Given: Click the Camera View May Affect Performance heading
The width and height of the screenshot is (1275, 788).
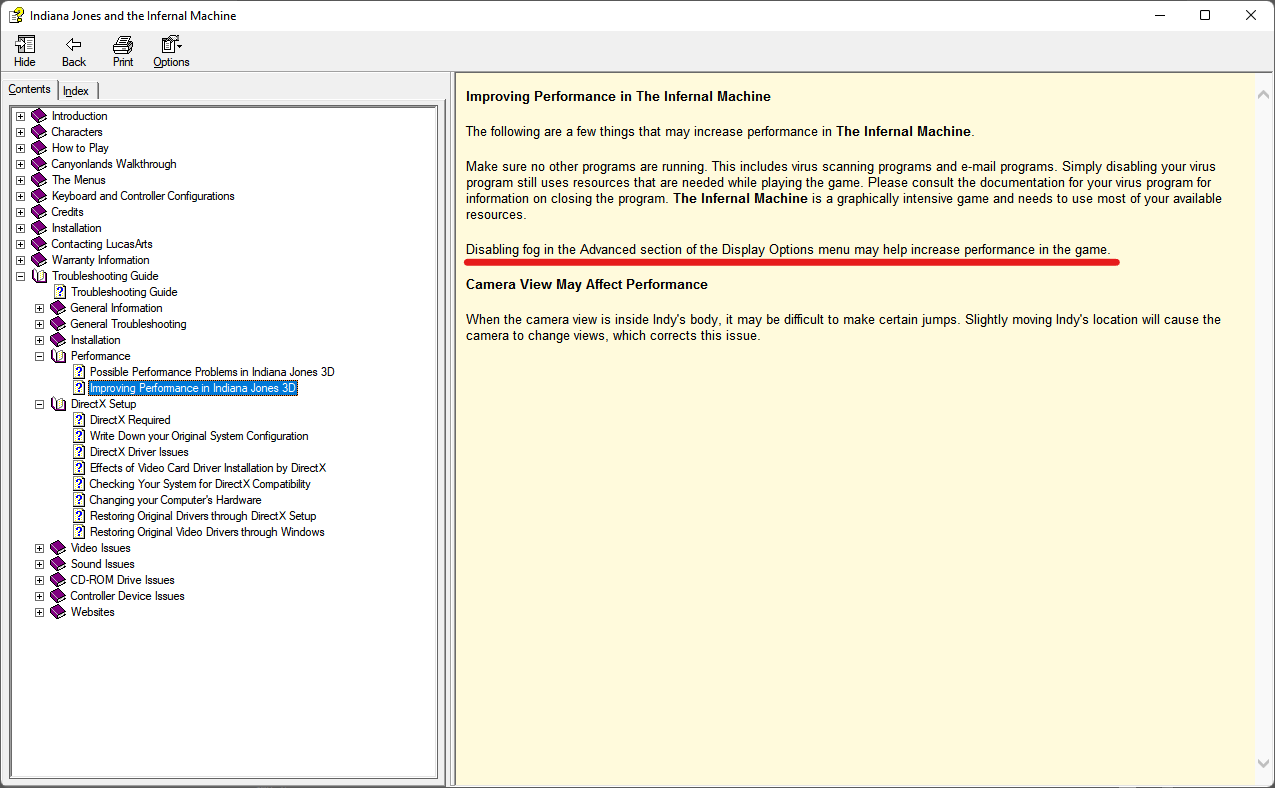Looking at the screenshot, I should pyautogui.click(x=587, y=285).
